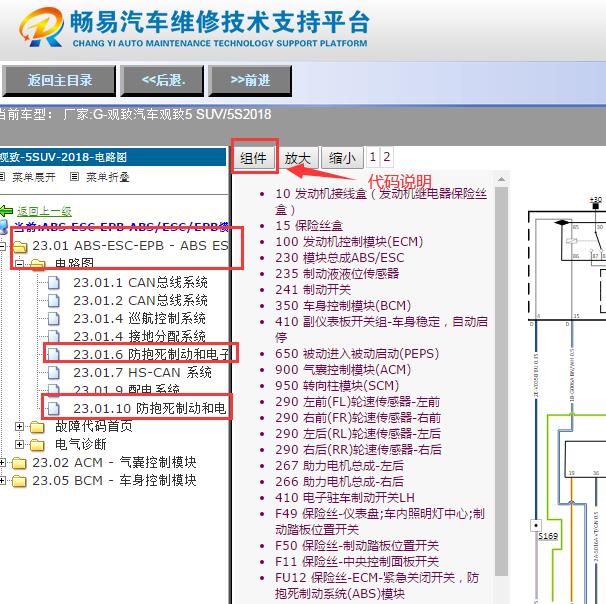Open 23.01.4 接地分配系统 diagram
This screenshot has height=604, width=606.
coord(140,336)
